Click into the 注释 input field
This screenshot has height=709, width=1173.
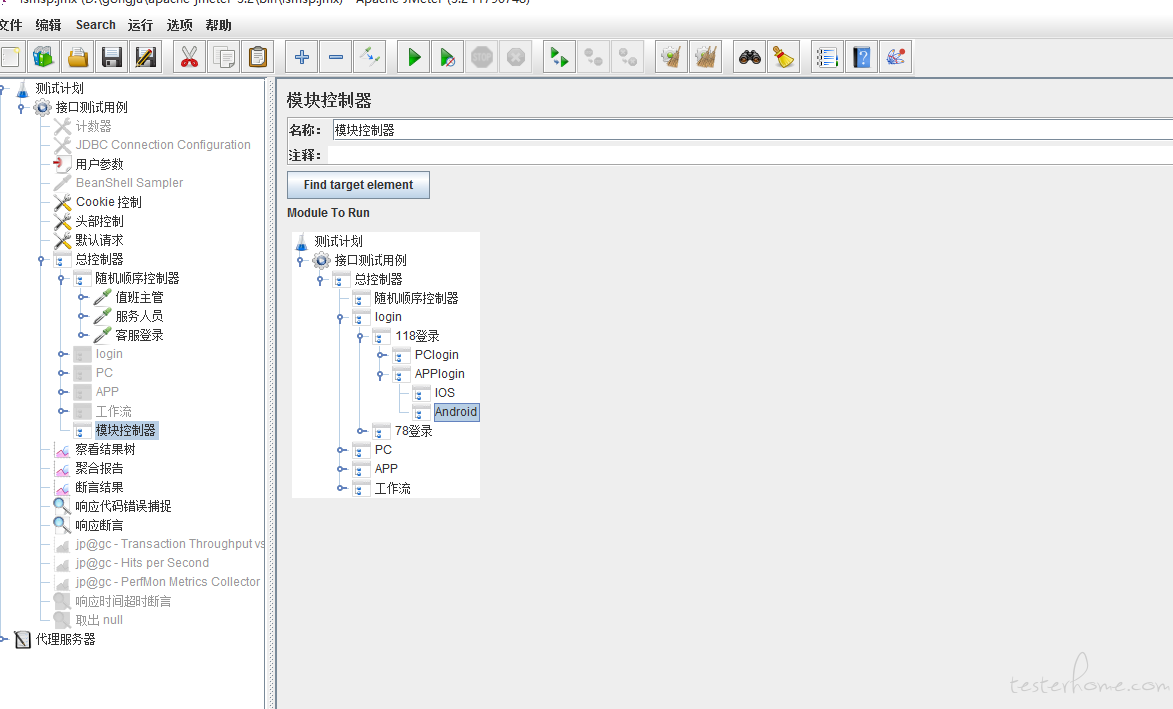click(750, 155)
